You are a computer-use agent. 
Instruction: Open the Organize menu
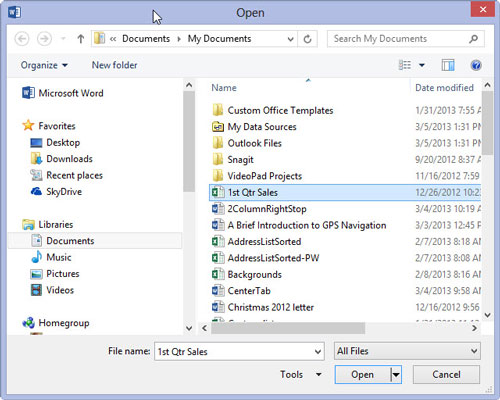[44, 65]
